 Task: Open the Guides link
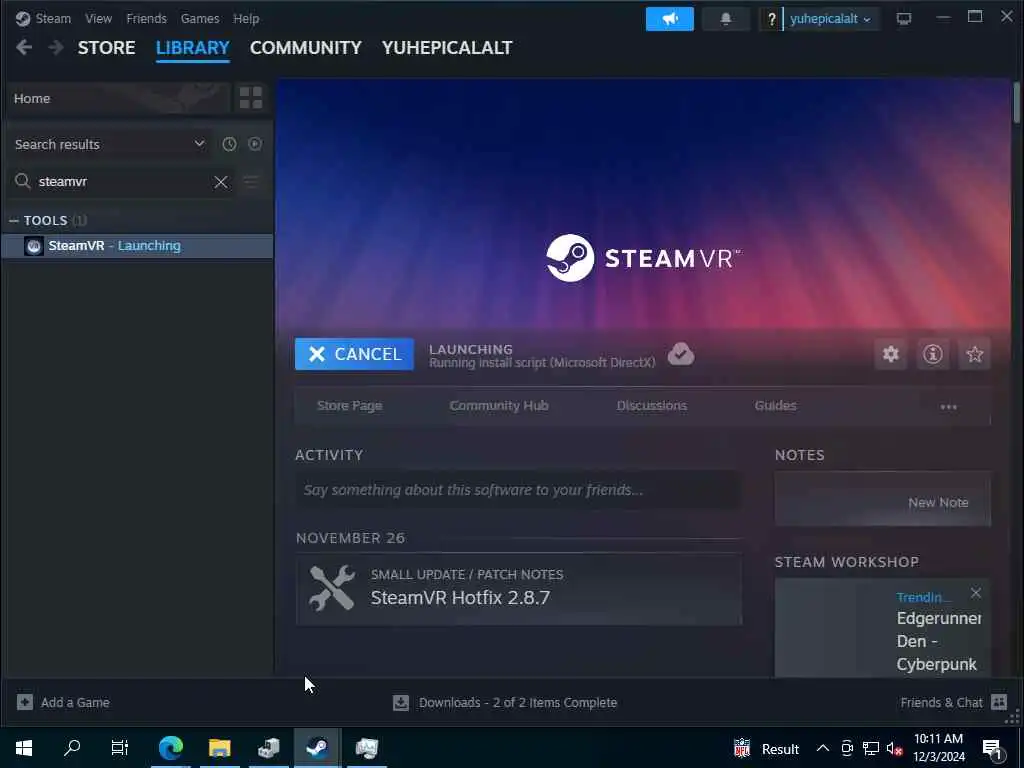(775, 406)
